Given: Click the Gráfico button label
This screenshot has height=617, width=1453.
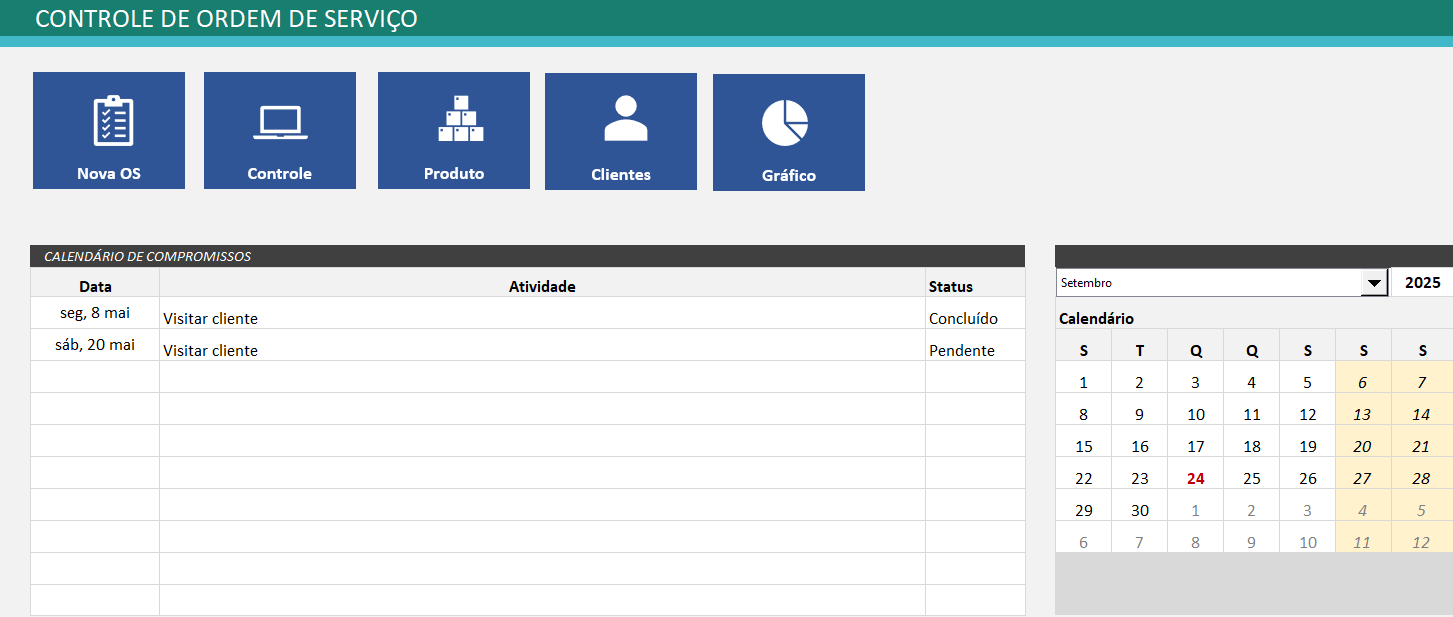Looking at the screenshot, I should click(789, 175).
